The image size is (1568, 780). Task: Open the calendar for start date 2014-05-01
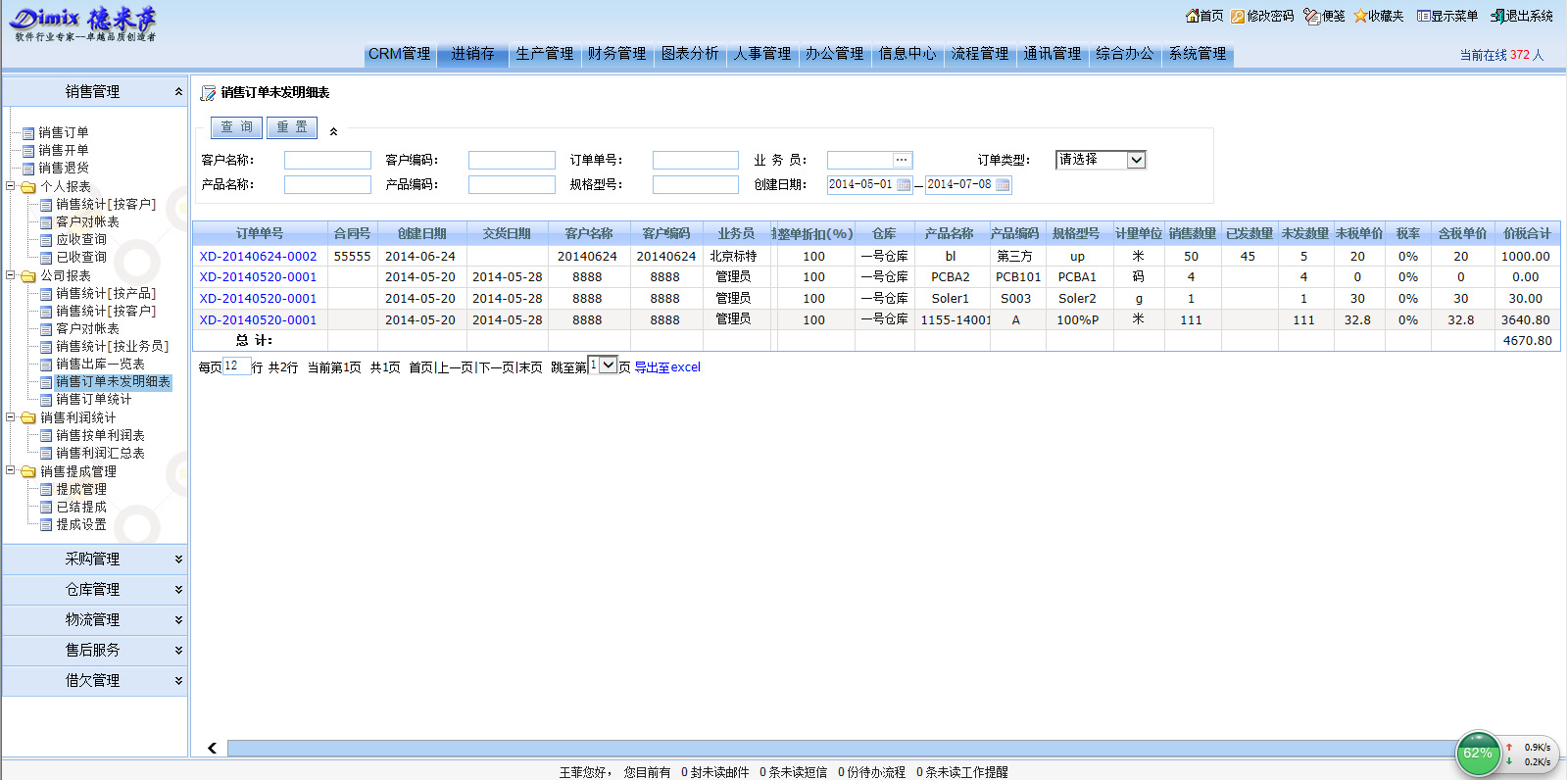[904, 184]
